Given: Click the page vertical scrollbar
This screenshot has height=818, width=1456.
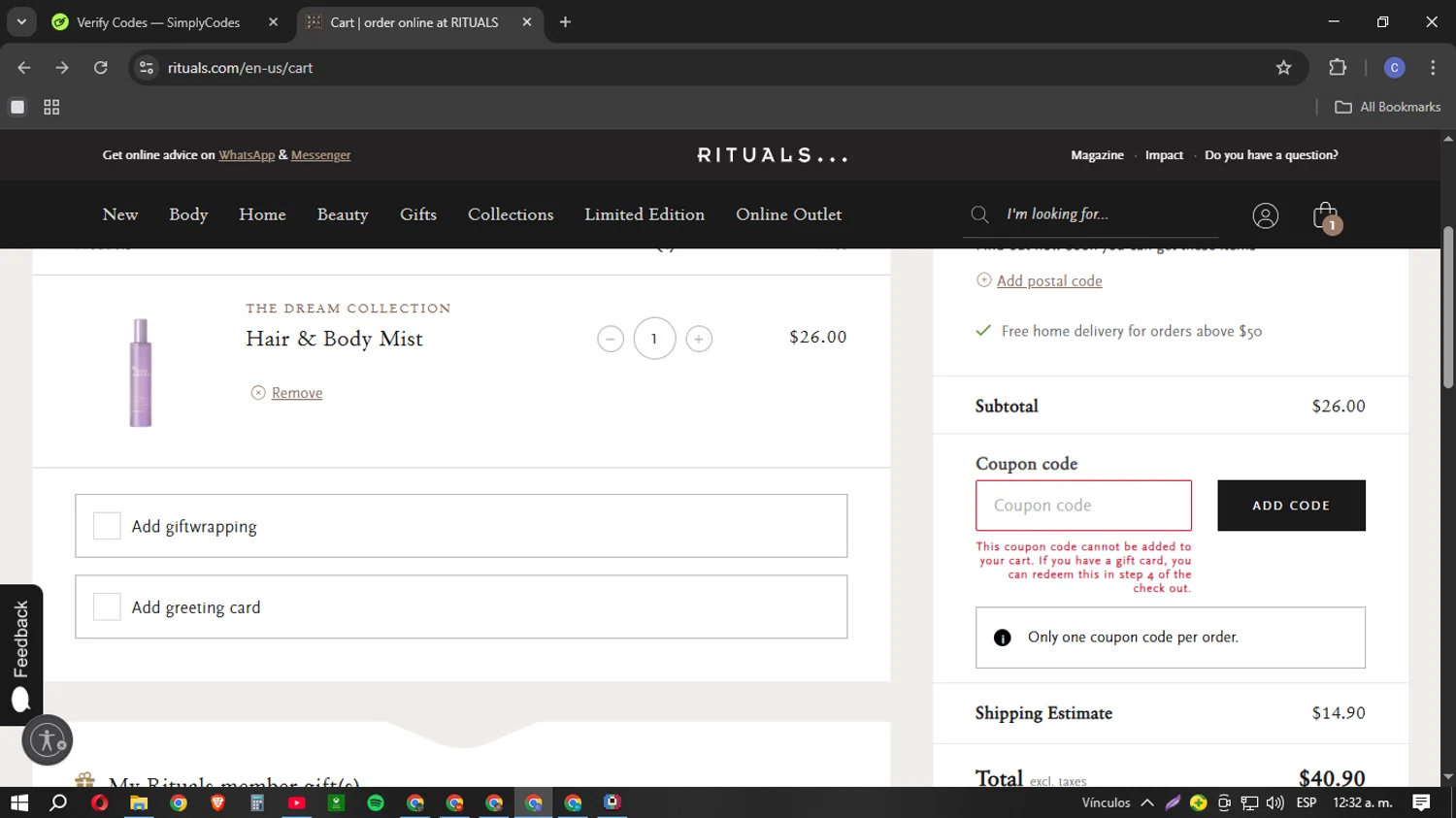Looking at the screenshot, I should 1447,309.
